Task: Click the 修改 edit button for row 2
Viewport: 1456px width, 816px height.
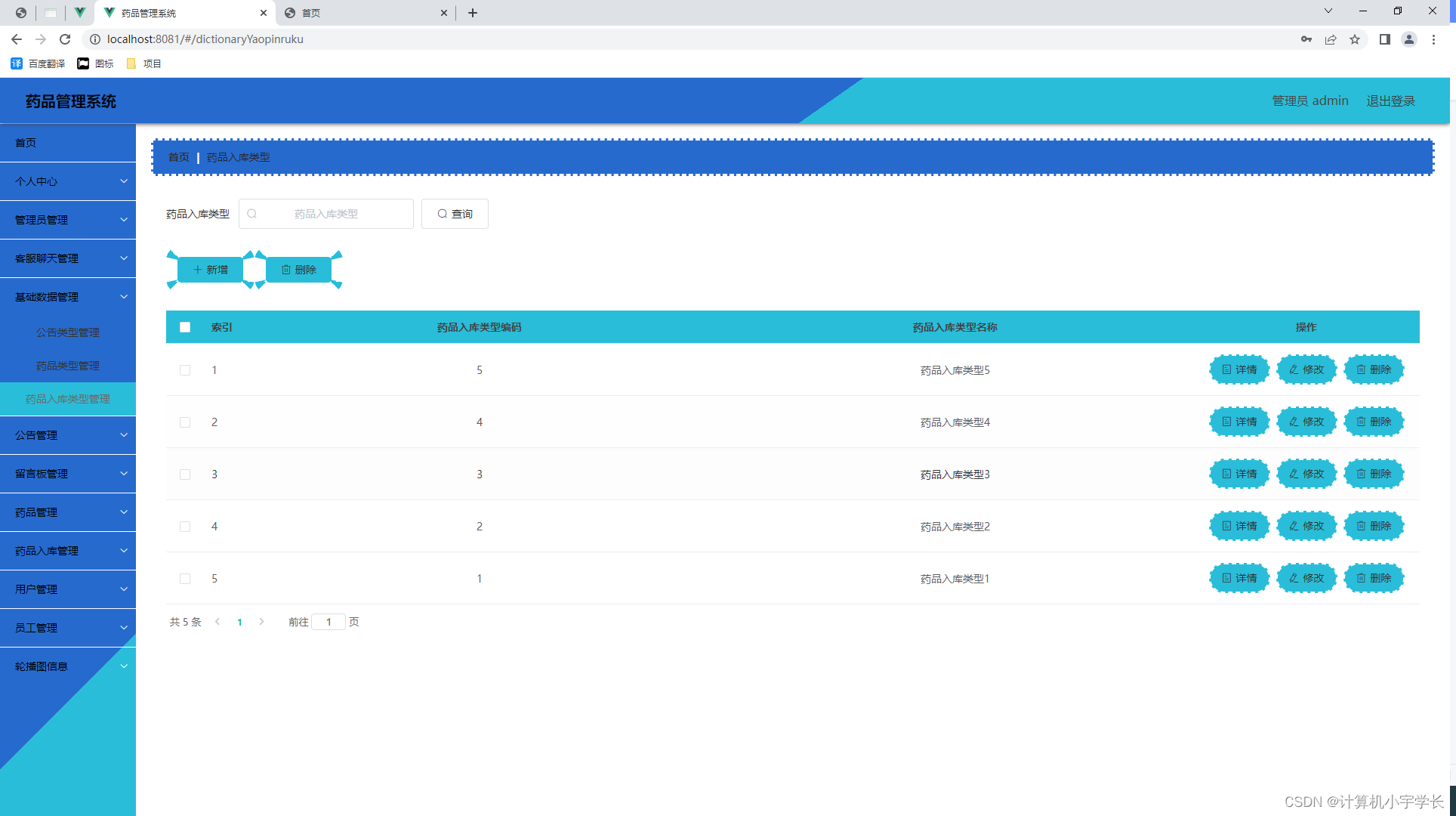Action: click(1306, 422)
